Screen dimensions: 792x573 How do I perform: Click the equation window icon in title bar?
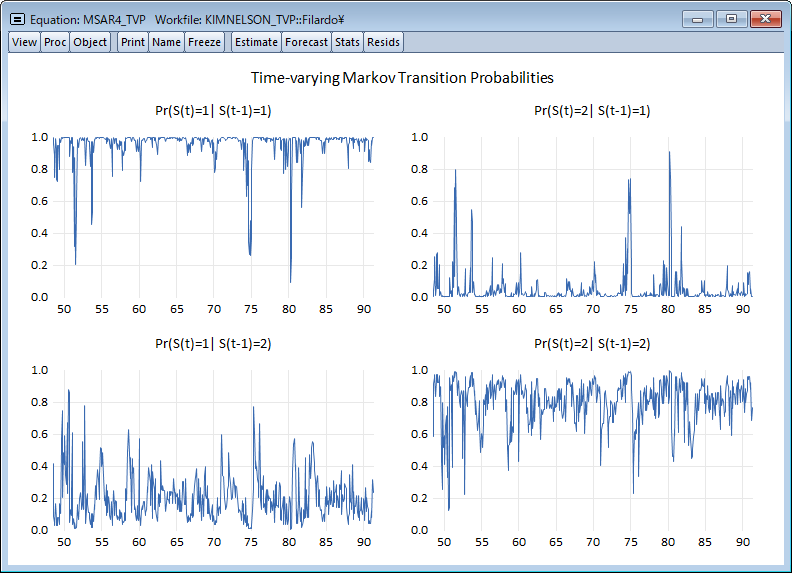[x=17, y=20]
